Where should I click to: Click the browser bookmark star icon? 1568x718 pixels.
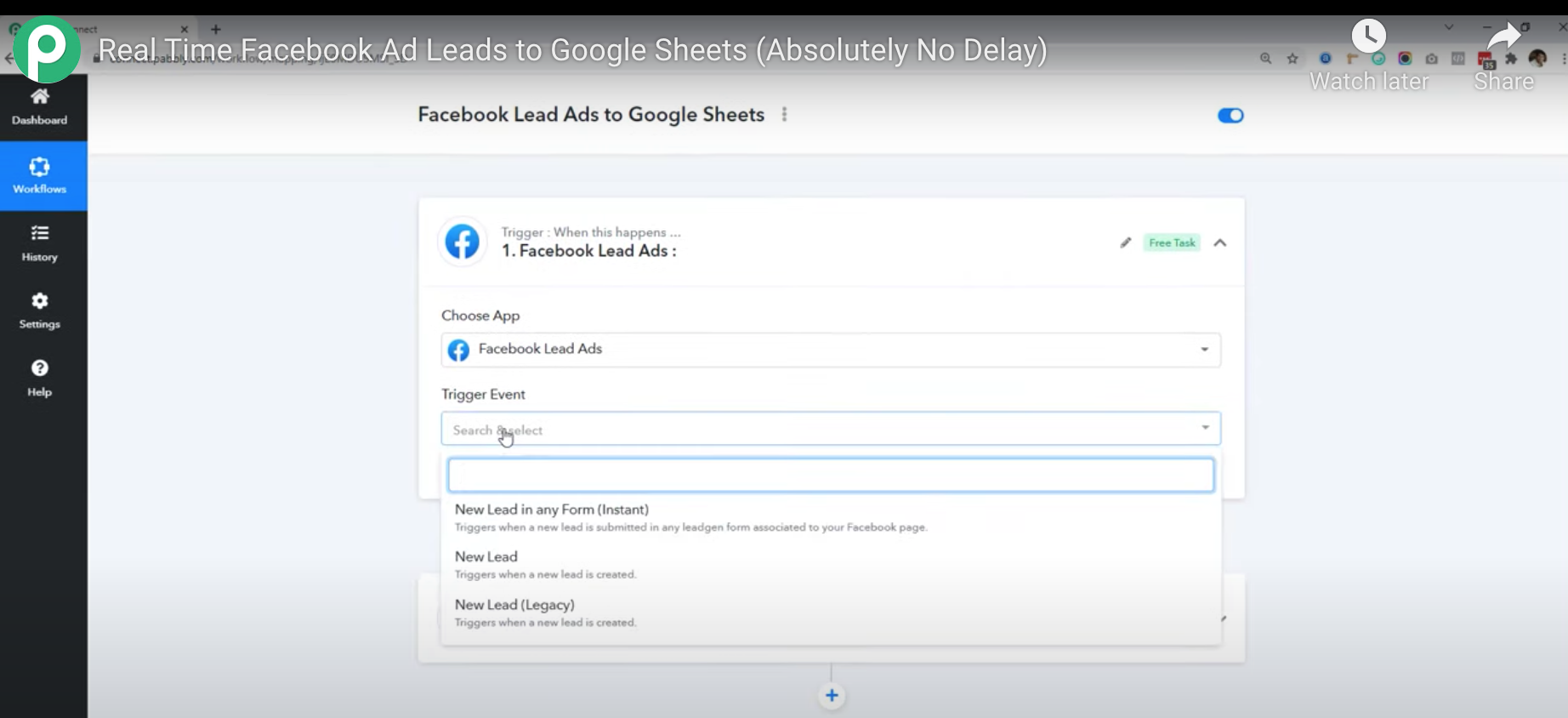click(x=1292, y=59)
